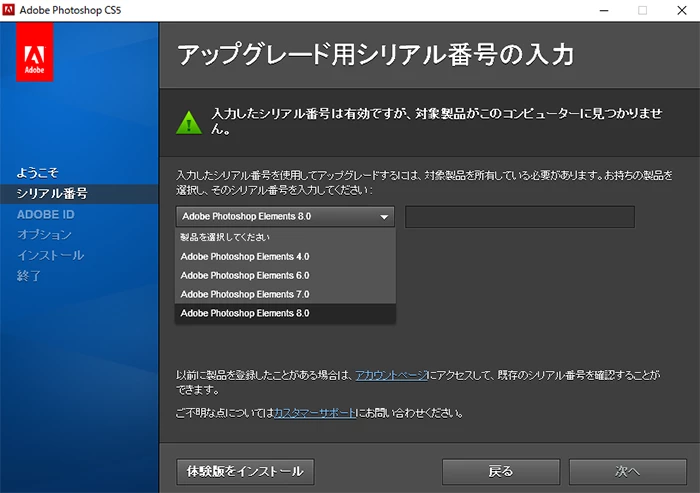Click the アップグレード用シリアル番号の入力 heading
The height and width of the screenshot is (493, 700).
coord(375,55)
